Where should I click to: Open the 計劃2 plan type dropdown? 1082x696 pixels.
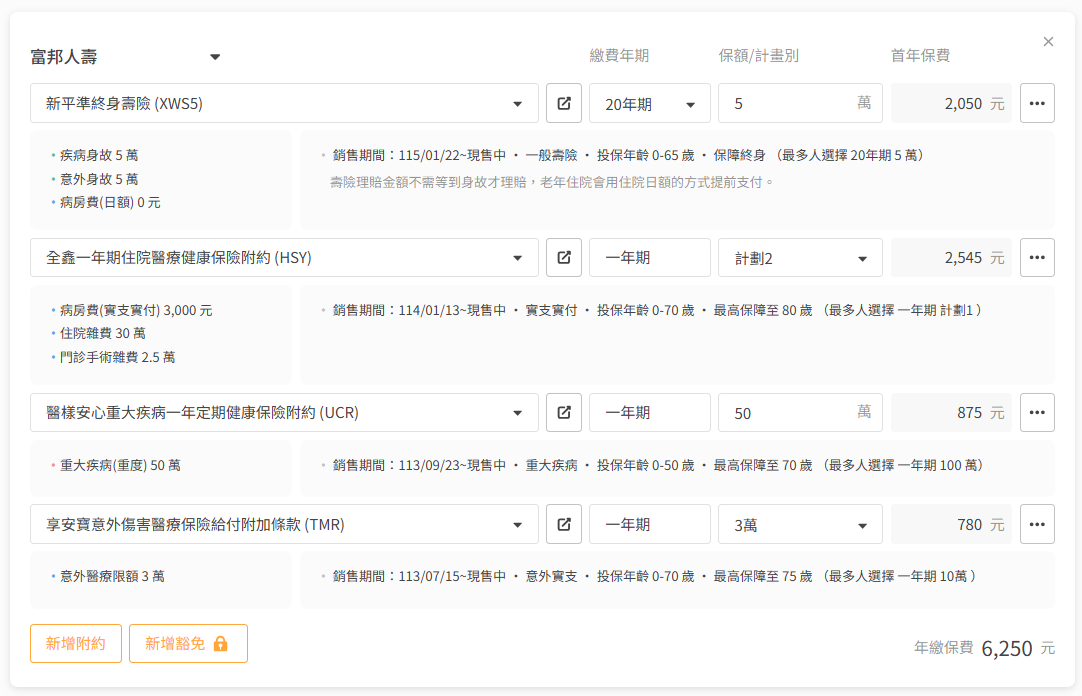click(800, 258)
